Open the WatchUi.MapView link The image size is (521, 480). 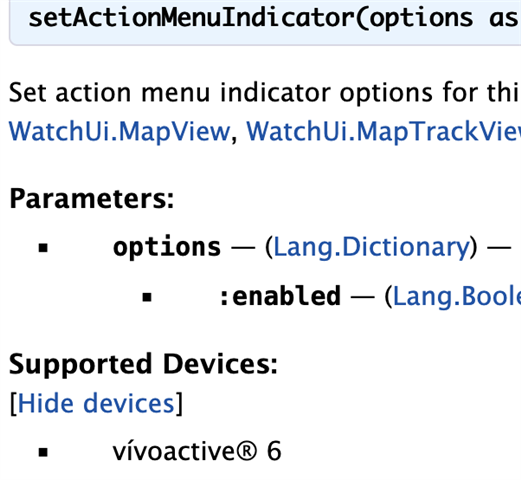(x=119, y=131)
